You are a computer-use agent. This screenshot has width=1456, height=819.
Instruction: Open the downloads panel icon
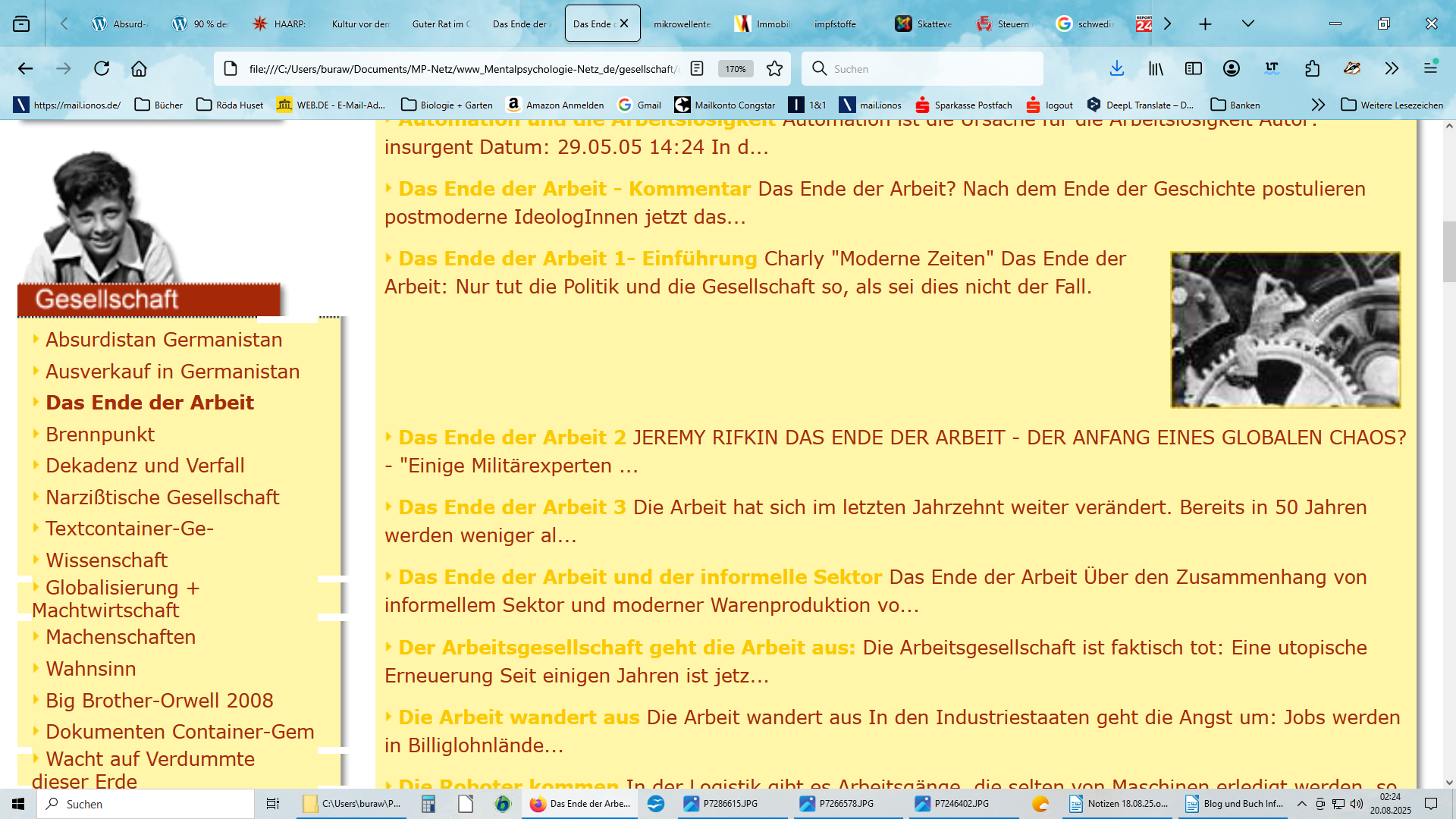(1116, 69)
